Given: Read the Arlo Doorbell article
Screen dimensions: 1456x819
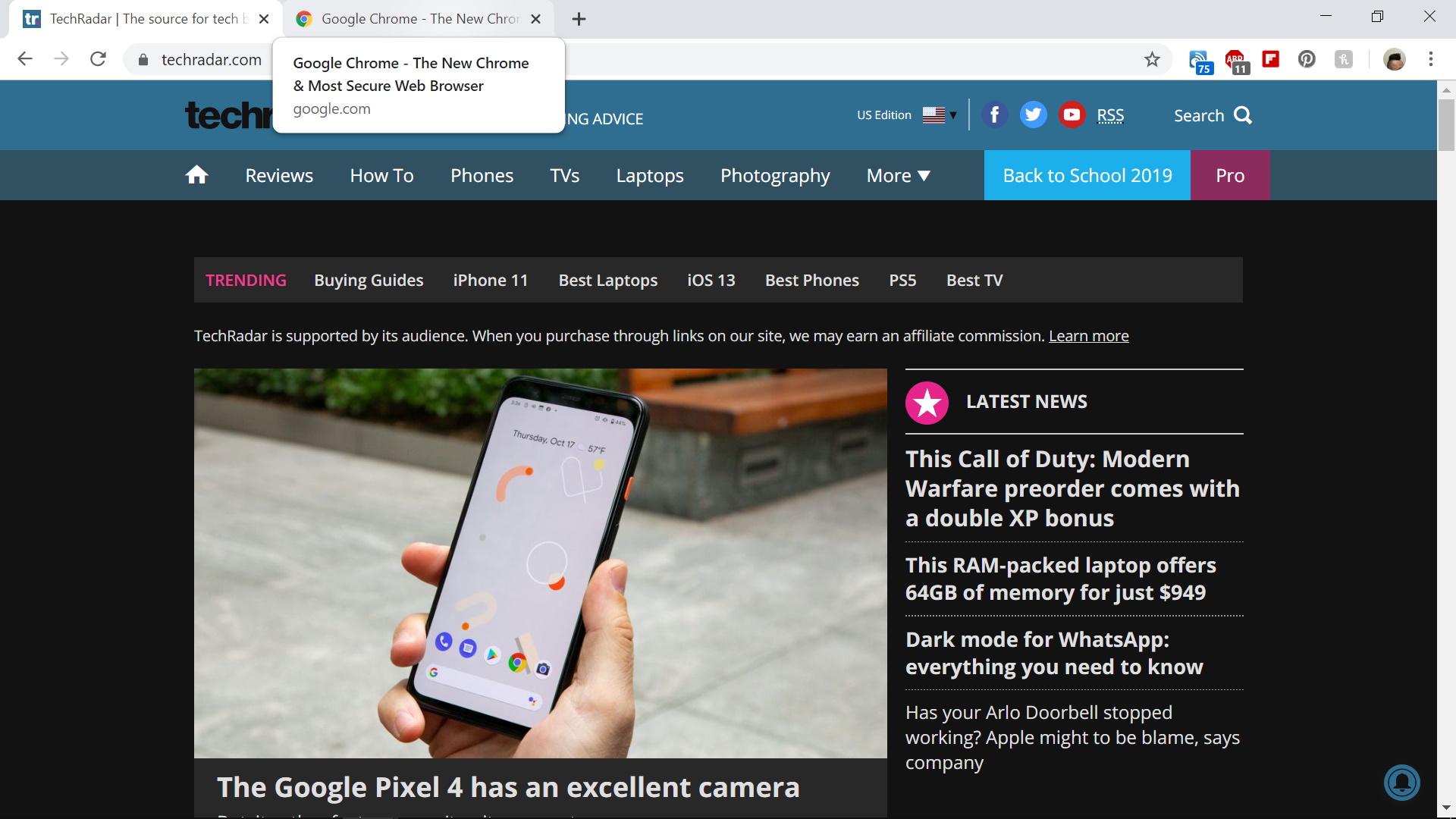Looking at the screenshot, I should (1072, 737).
